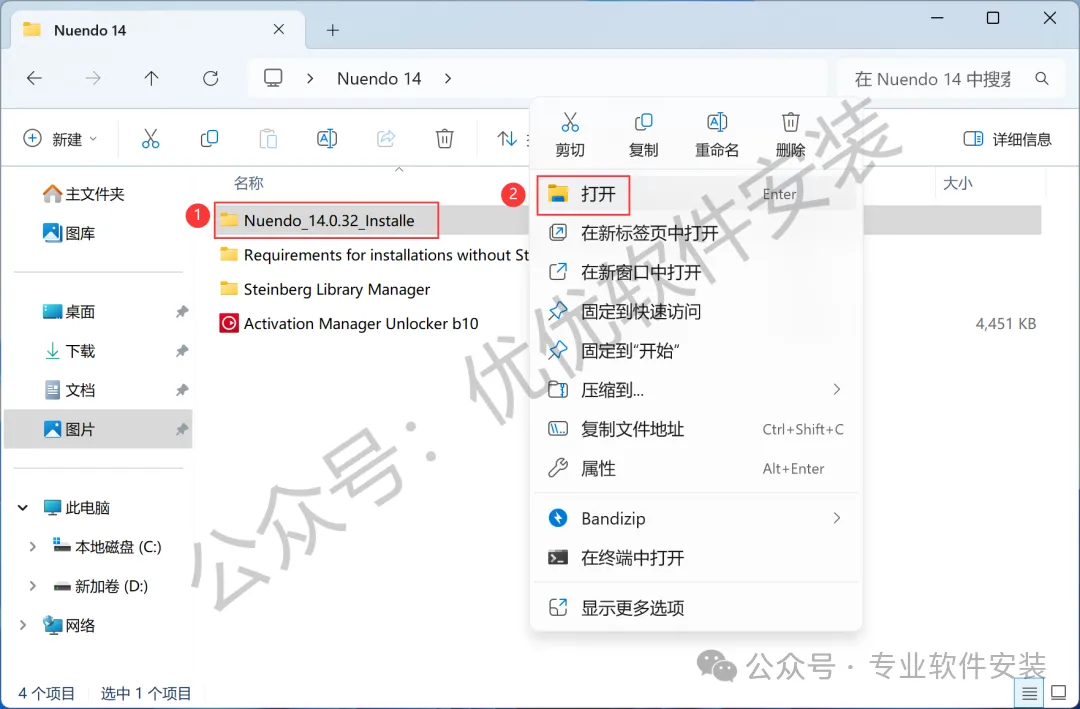Open the Sort options icon in toolbar
This screenshot has height=709, width=1080.
tap(507, 138)
